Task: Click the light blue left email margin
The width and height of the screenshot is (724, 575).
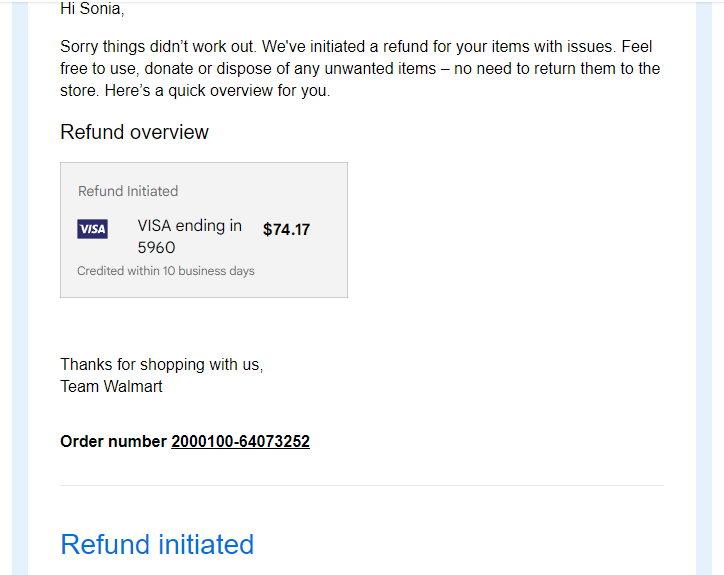Action: (x=20, y=287)
